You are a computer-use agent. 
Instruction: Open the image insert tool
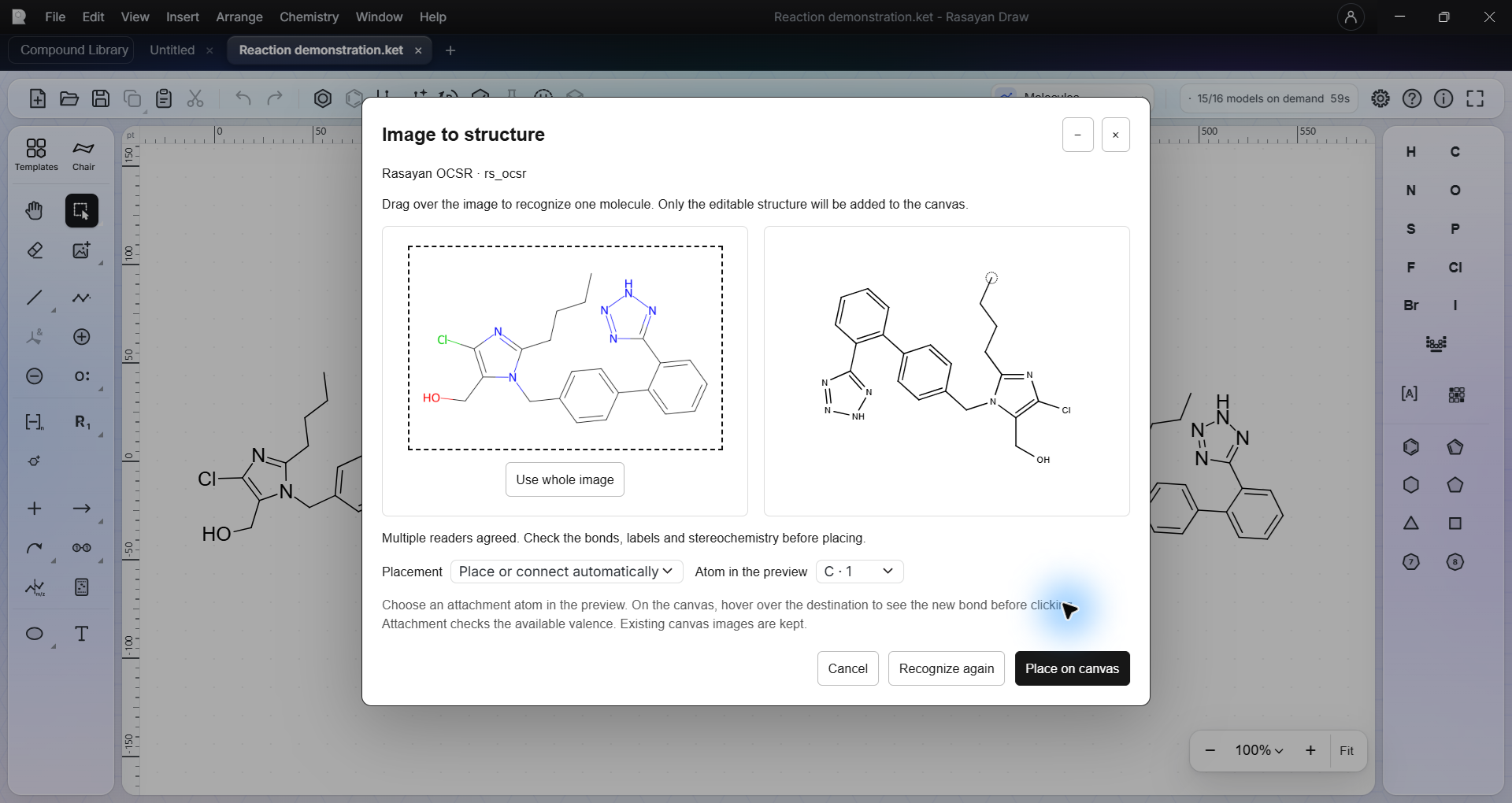coord(82,250)
